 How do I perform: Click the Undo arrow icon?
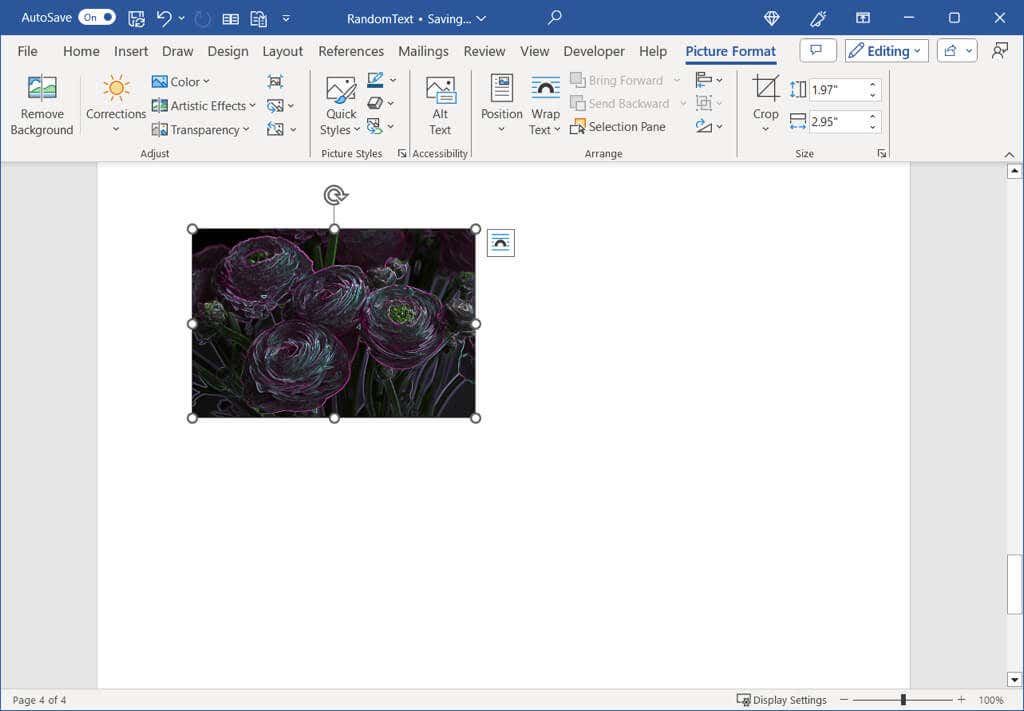164,18
